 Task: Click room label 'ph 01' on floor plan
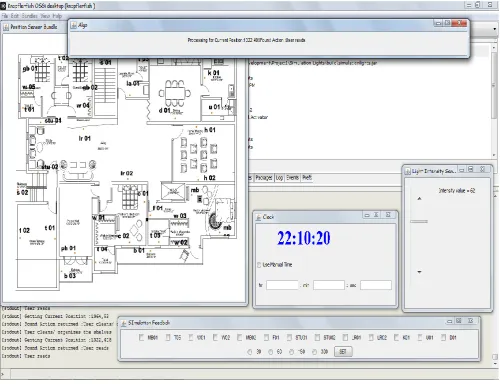click(x=68, y=248)
